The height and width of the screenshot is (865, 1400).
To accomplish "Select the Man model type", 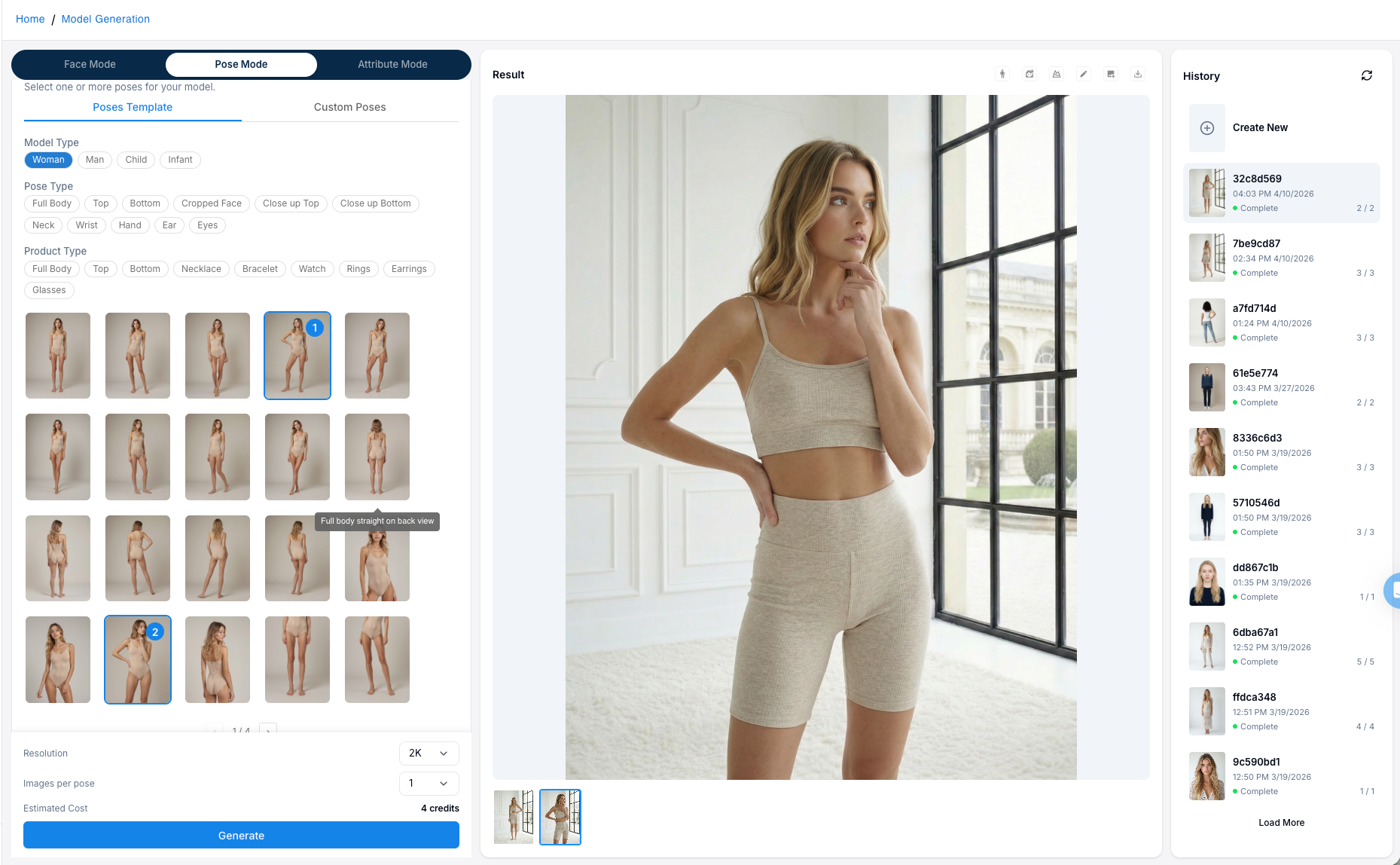I will (95, 160).
